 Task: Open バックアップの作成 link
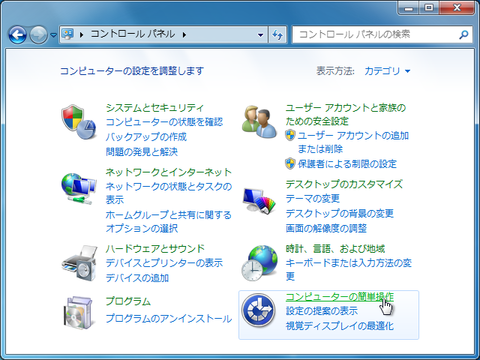[146, 137]
